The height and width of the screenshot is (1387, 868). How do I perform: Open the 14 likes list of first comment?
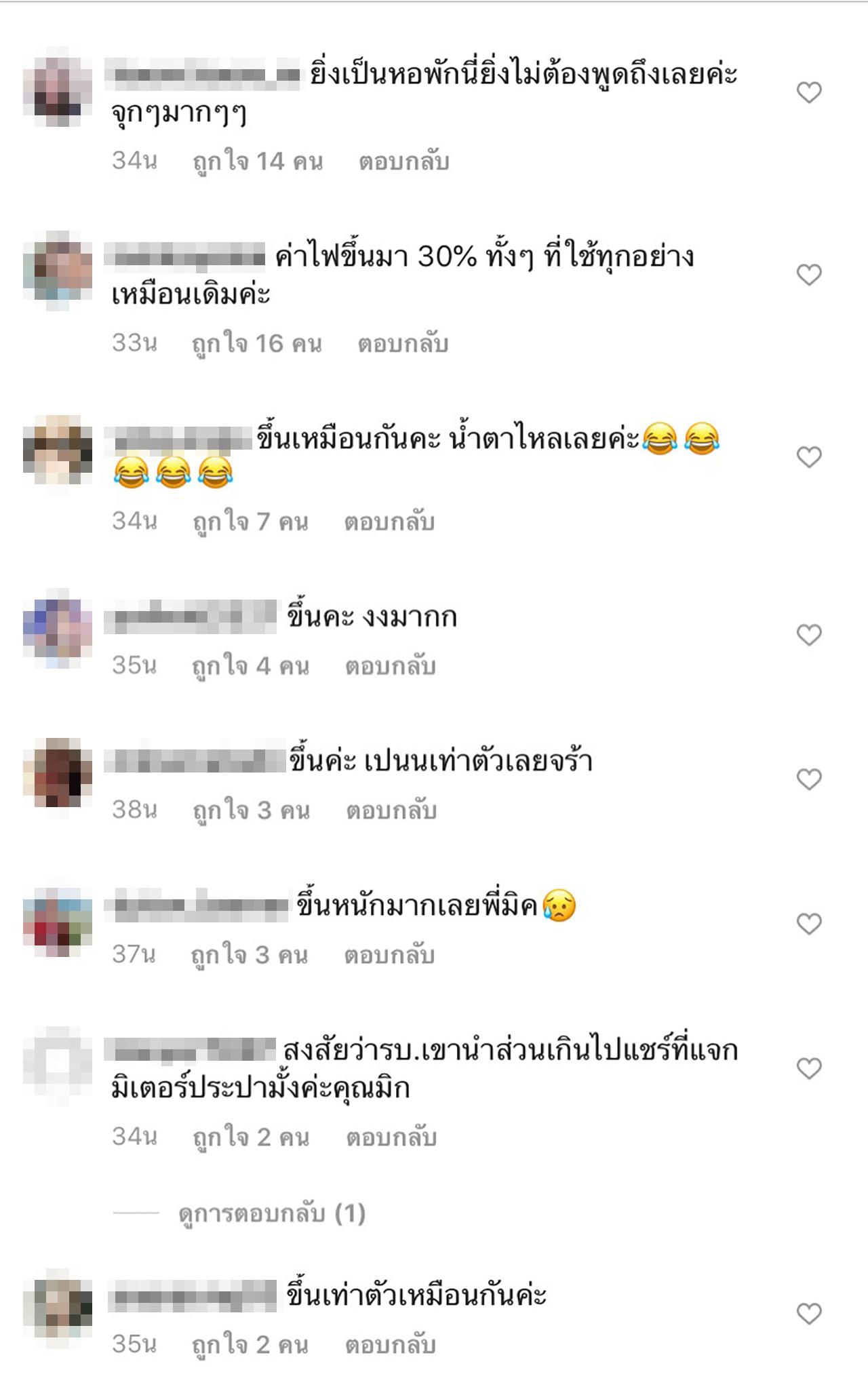(x=258, y=161)
